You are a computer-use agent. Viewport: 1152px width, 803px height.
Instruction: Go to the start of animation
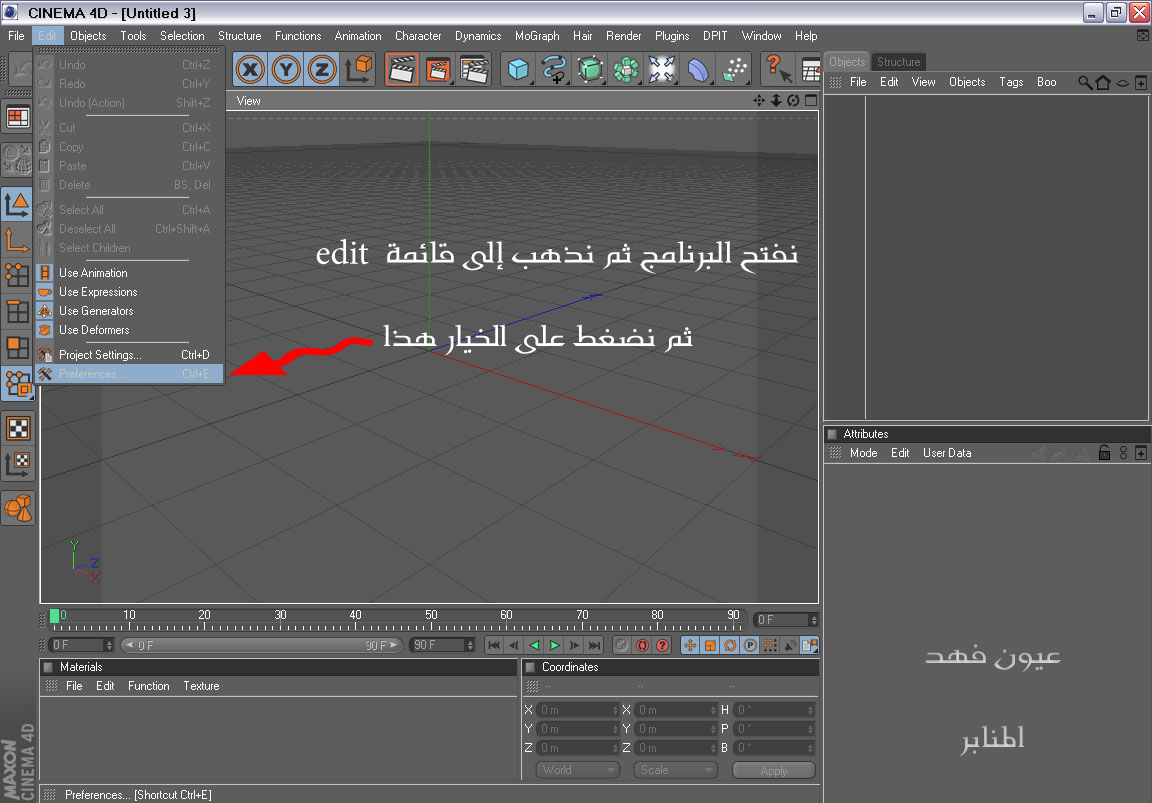tap(494, 645)
